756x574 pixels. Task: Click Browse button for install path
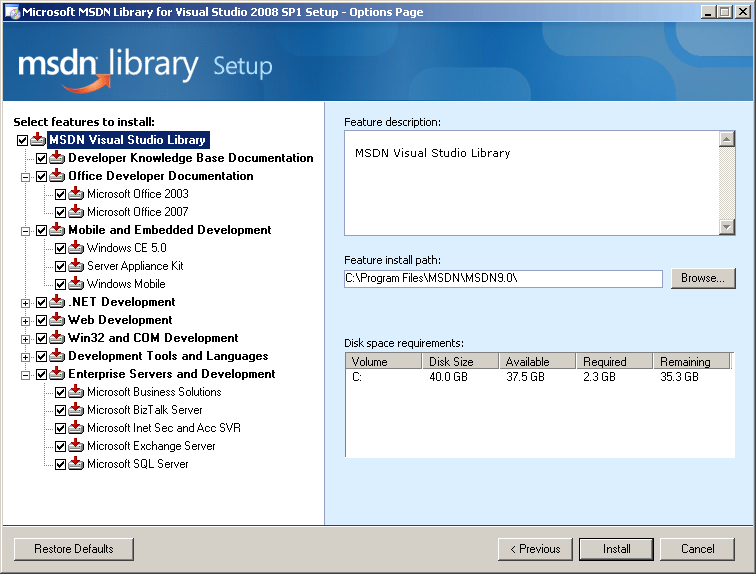(703, 278)
